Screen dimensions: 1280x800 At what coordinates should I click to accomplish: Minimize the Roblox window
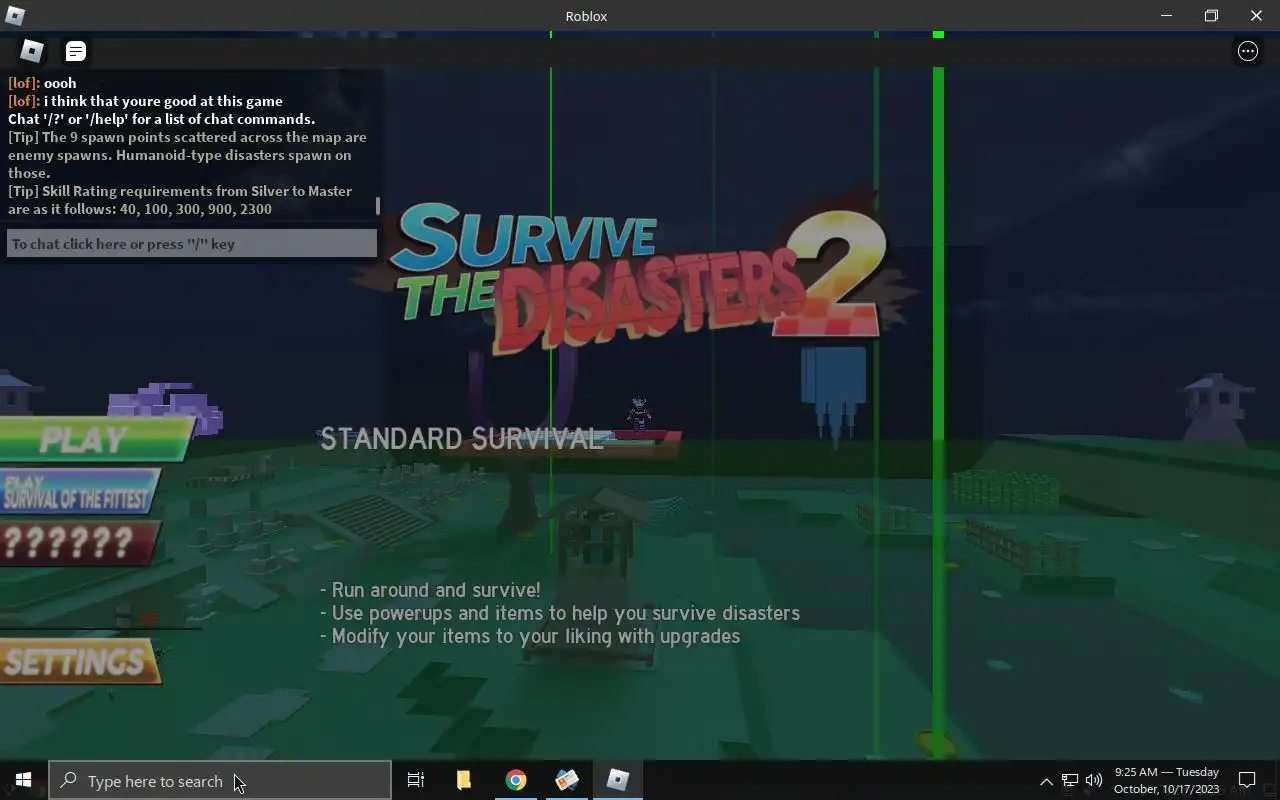(1166, 15)
